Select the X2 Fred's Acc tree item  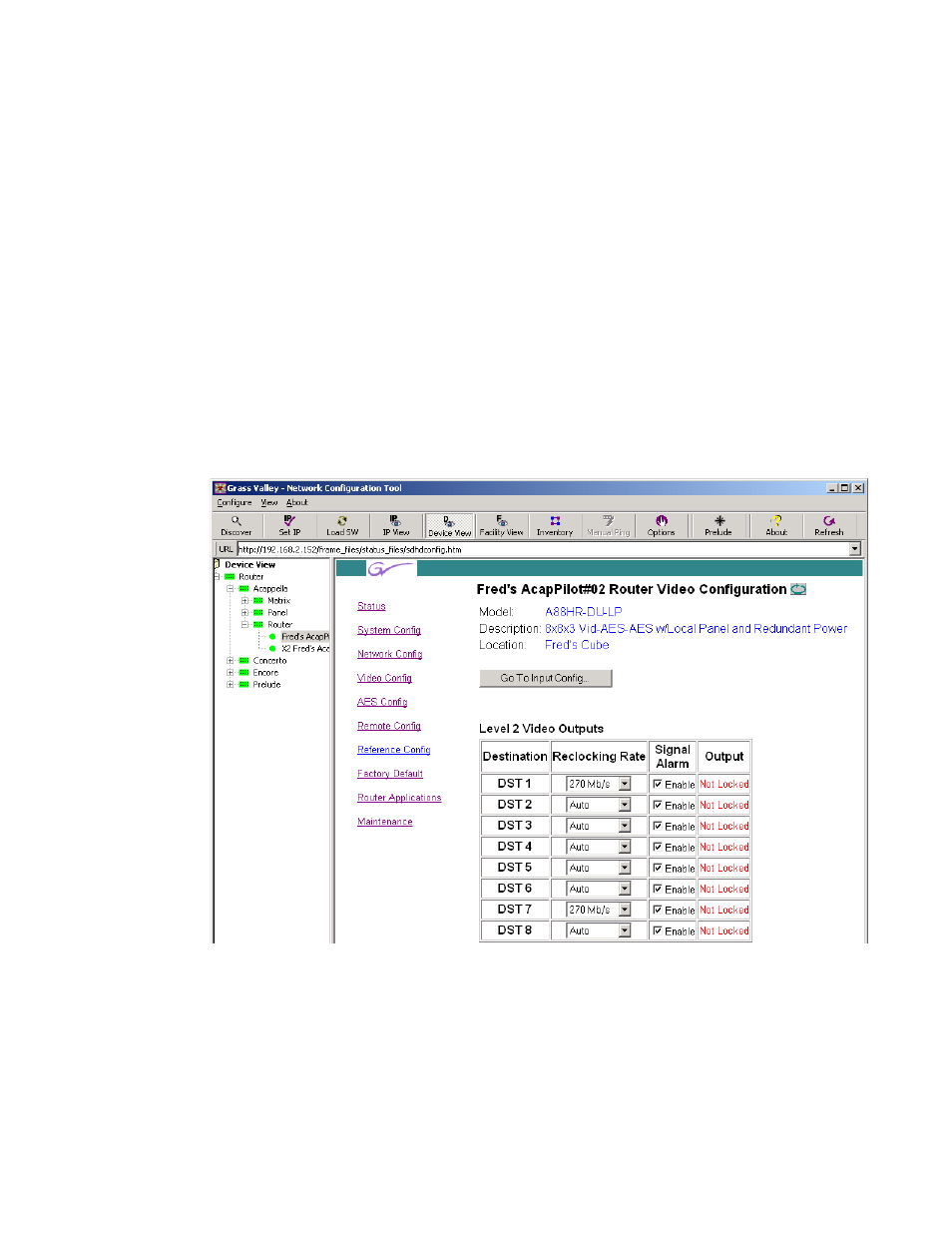tap(305, 649)
